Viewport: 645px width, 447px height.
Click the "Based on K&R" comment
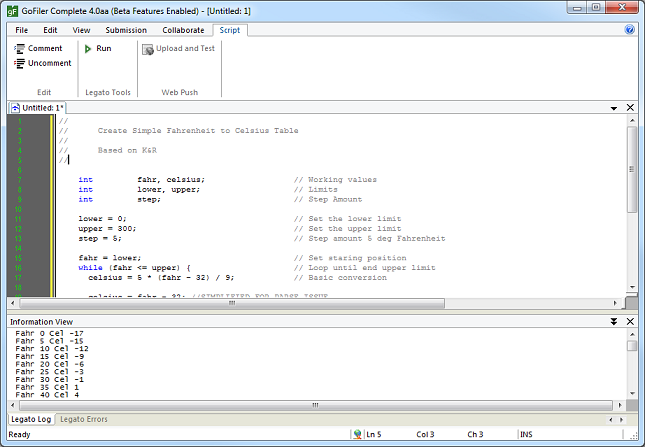pos(127,151)
